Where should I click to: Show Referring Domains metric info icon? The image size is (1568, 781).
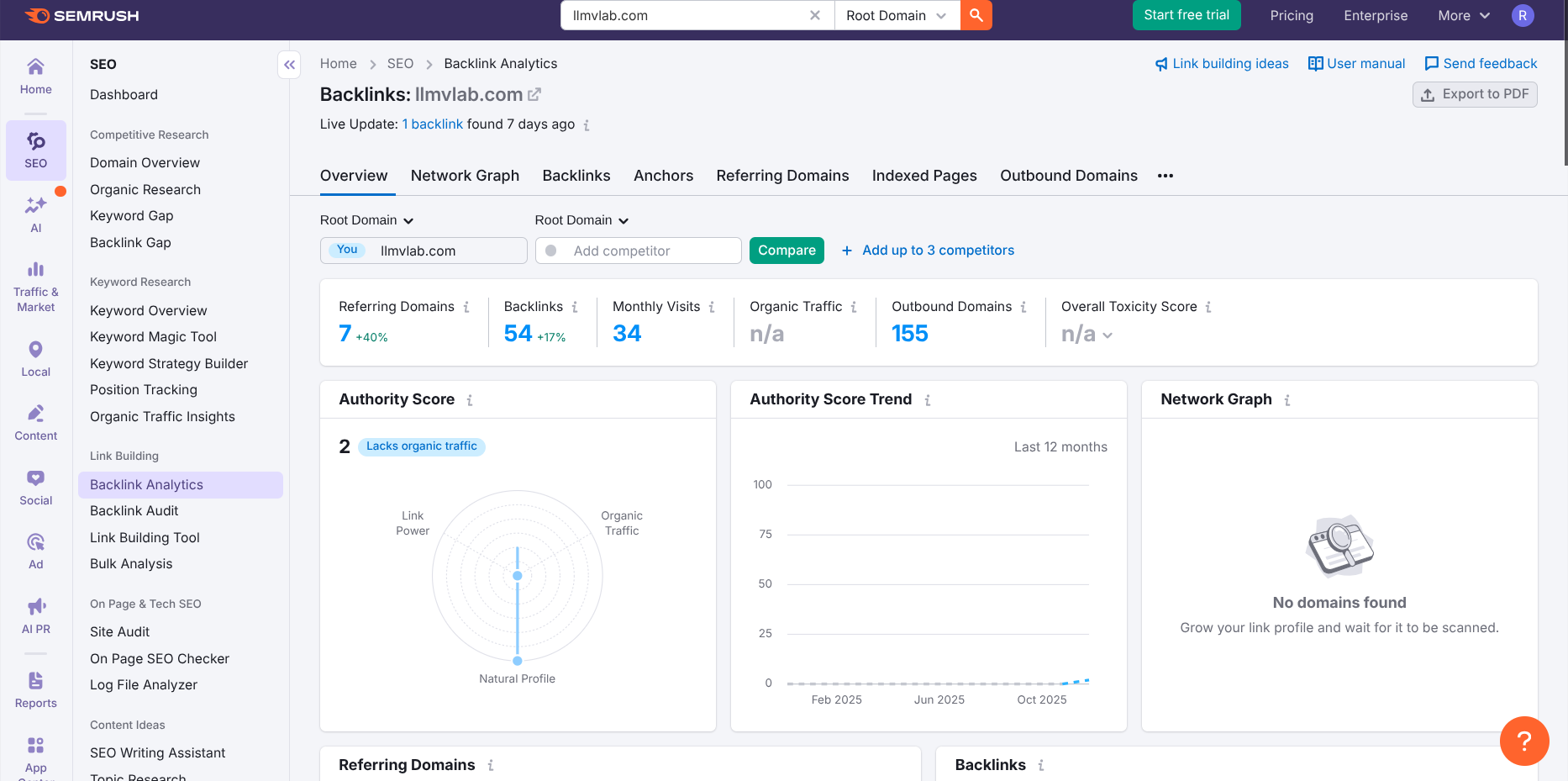click(x=466, y=307)
